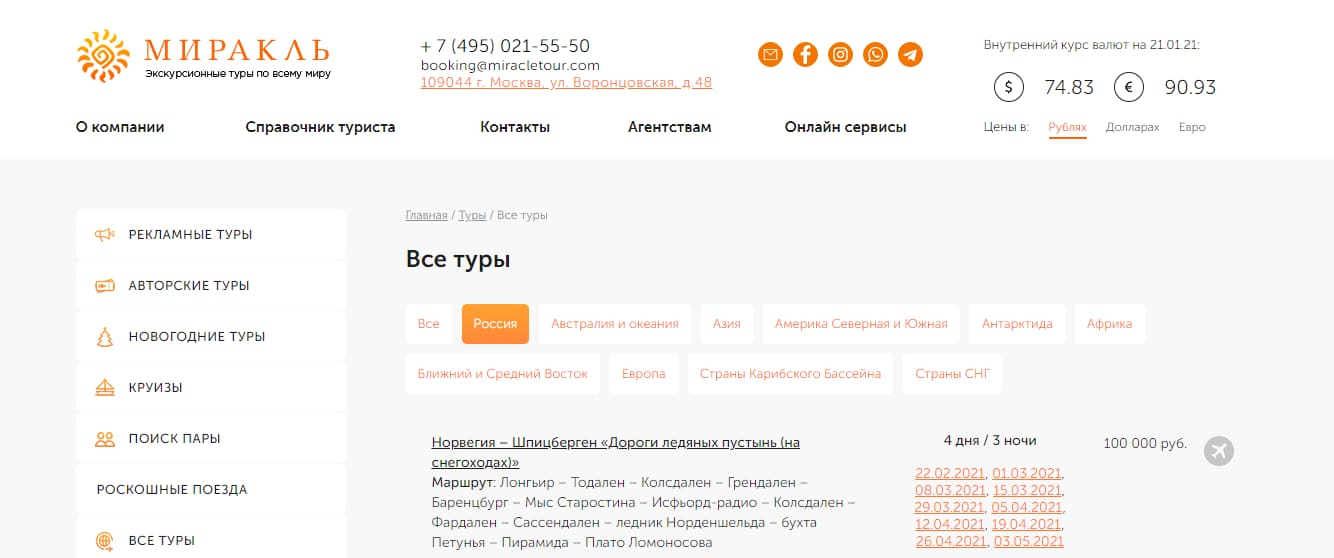This screenshot has height=558, width=1334.
Task: Filter tours by Антарктида
Action: point(1017,324)
